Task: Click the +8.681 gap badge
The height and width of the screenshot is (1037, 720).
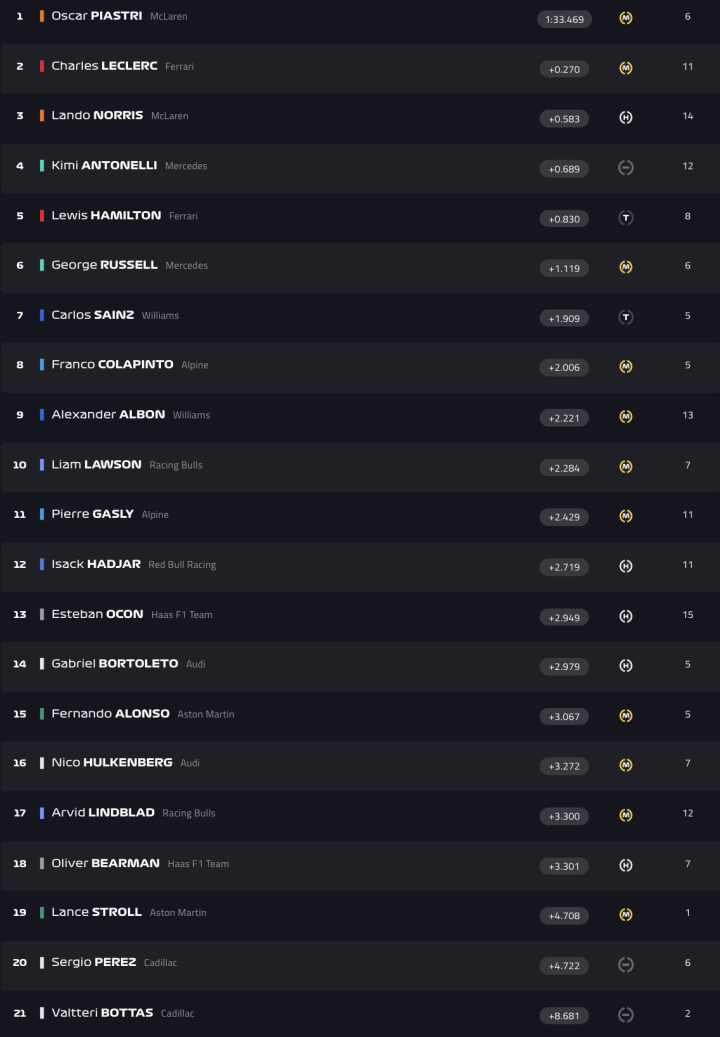Action: pos(564,1016)
